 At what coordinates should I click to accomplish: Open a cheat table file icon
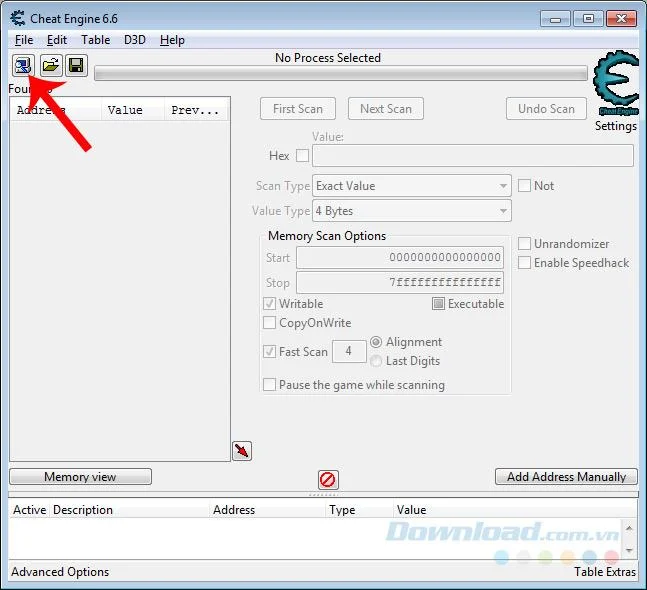pos(51,65)
